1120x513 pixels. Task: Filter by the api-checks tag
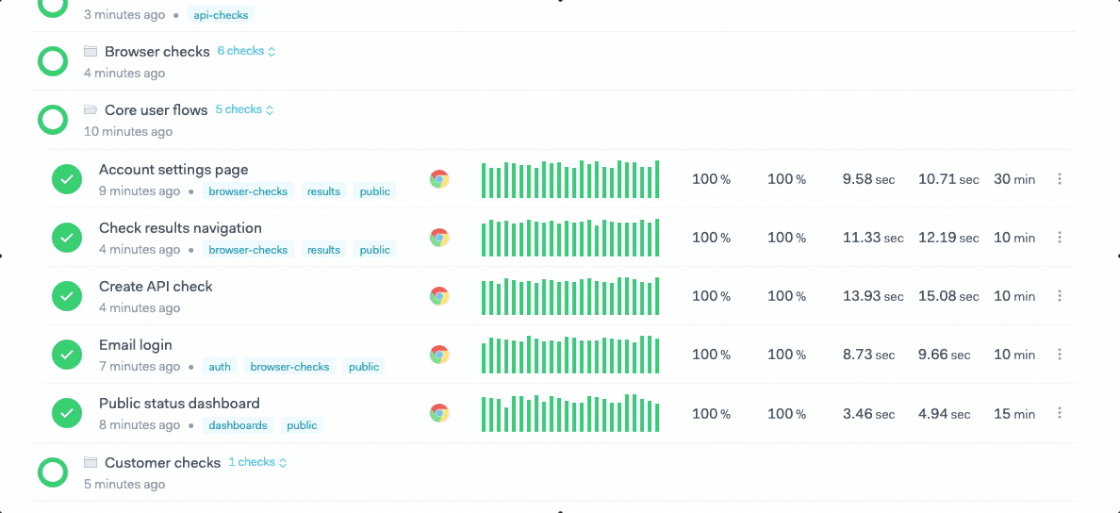point(223,15)
